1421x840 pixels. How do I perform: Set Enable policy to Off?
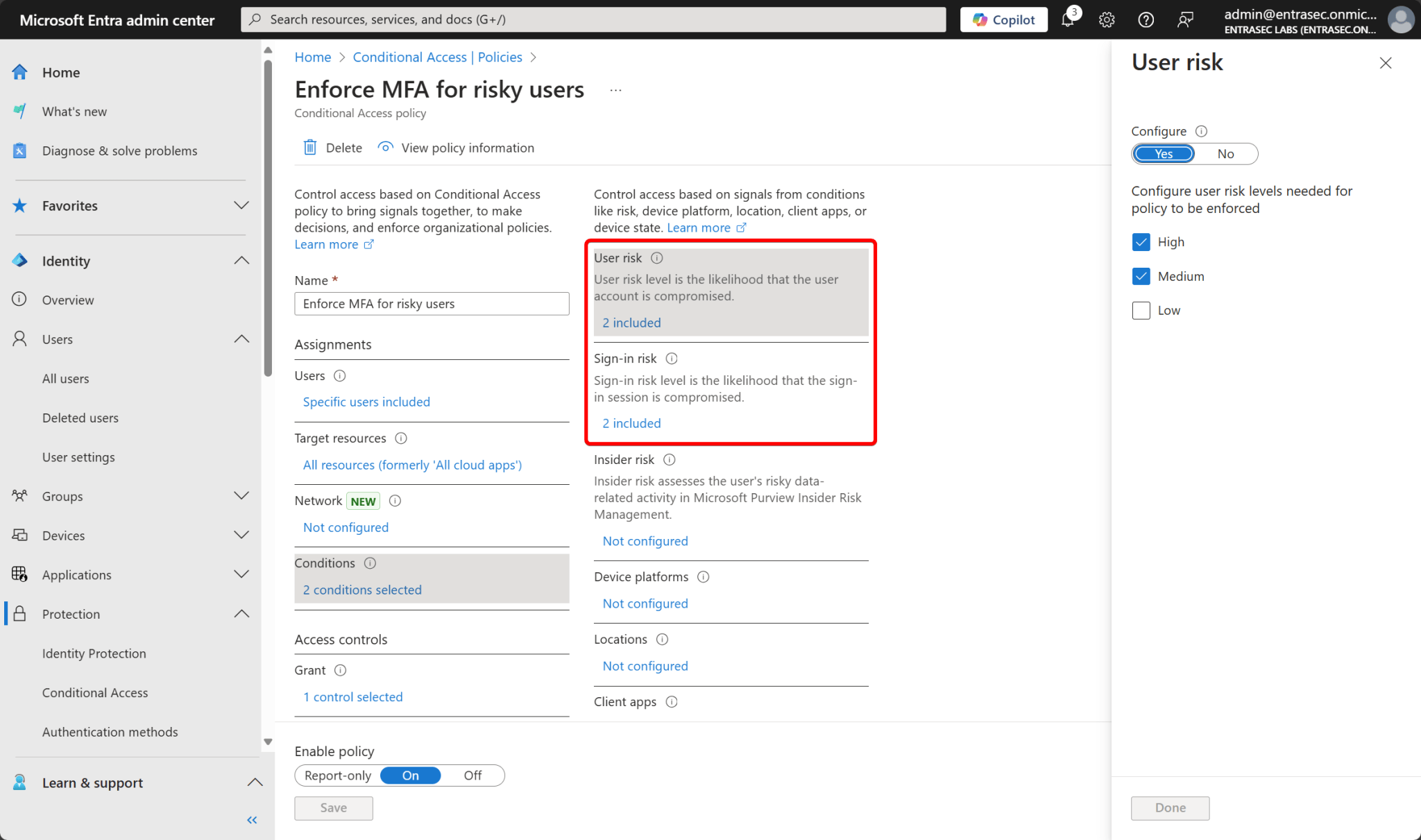pyautogui.click(x=473, y=775)
